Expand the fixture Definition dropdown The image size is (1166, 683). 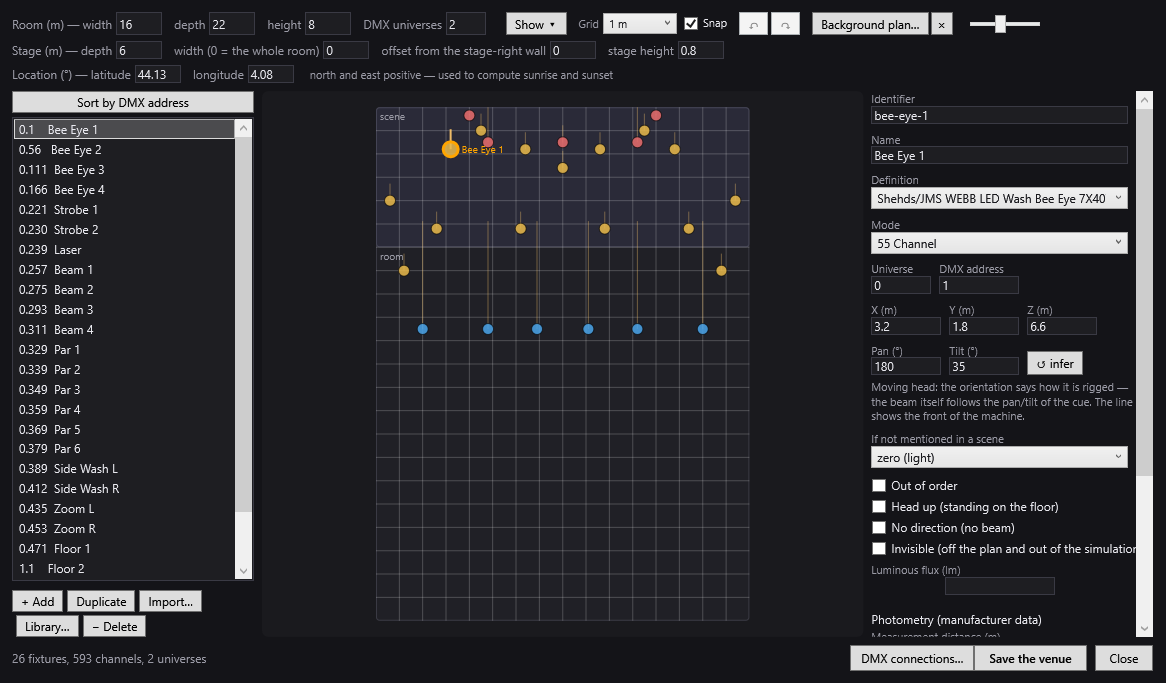click(x=999, y=199)
